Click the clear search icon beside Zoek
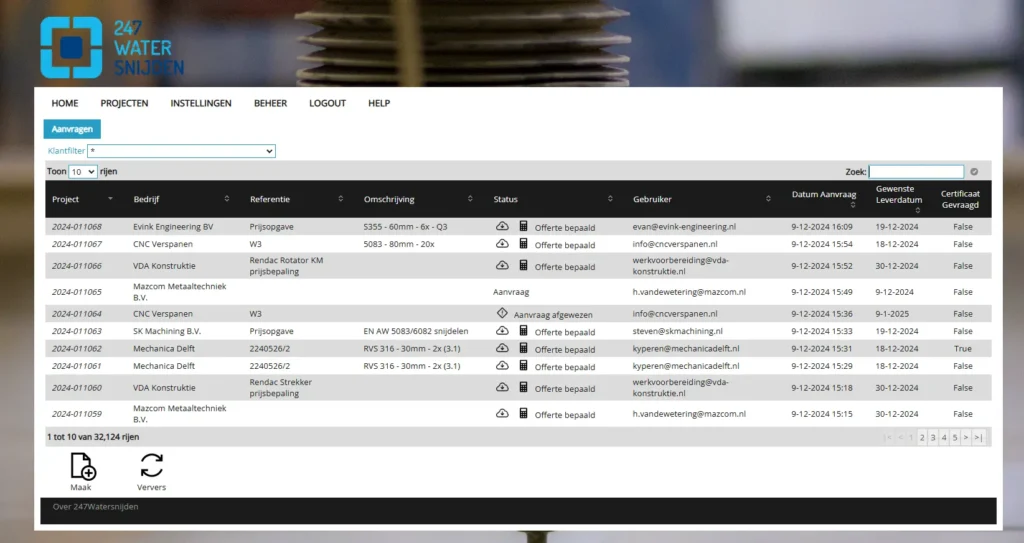This screenshot has width=1024, height=543. 974,172
